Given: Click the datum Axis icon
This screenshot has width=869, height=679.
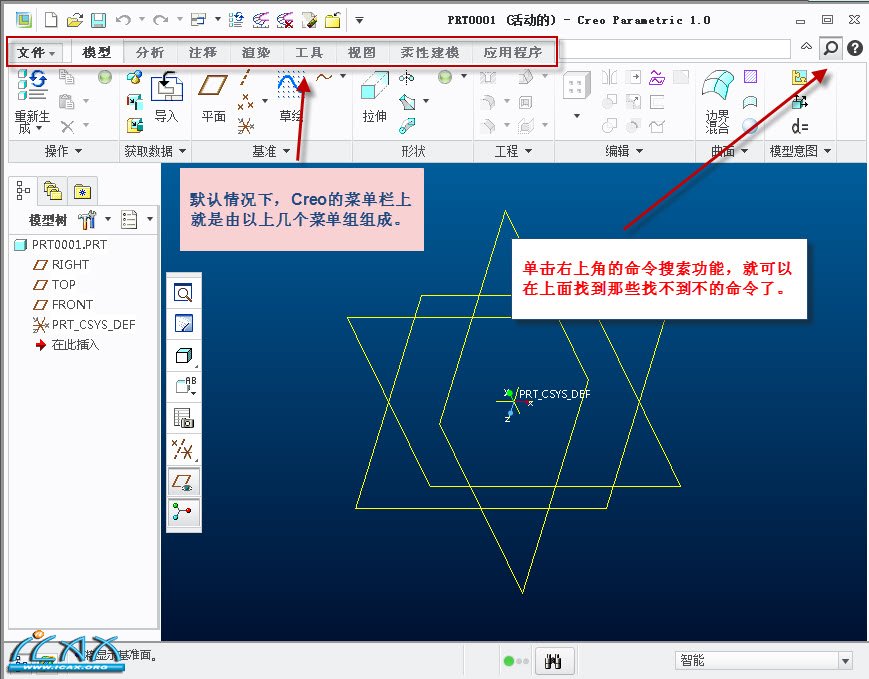Looking at the screenshot, I should [245, 76].
